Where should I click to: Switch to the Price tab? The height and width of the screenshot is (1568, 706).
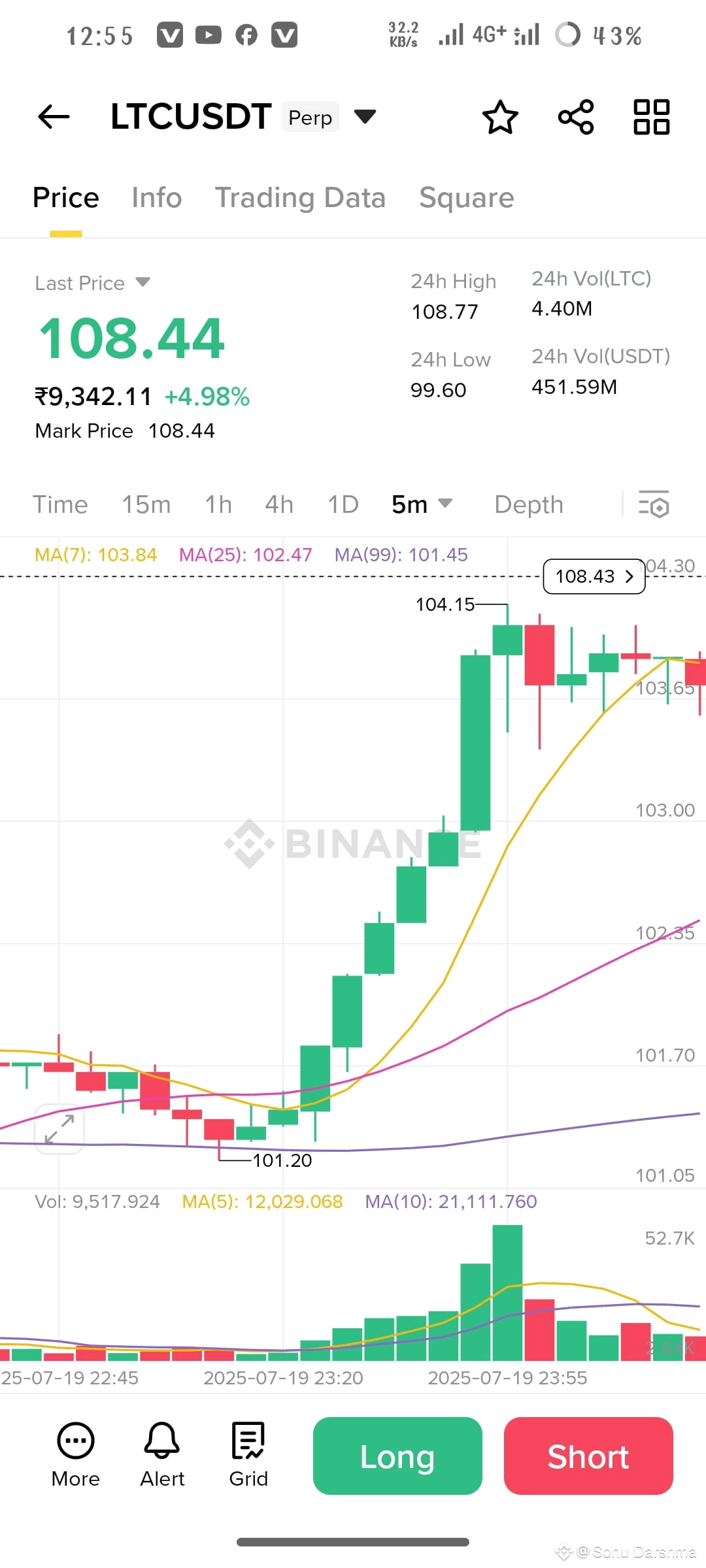[x=66, y=197]
